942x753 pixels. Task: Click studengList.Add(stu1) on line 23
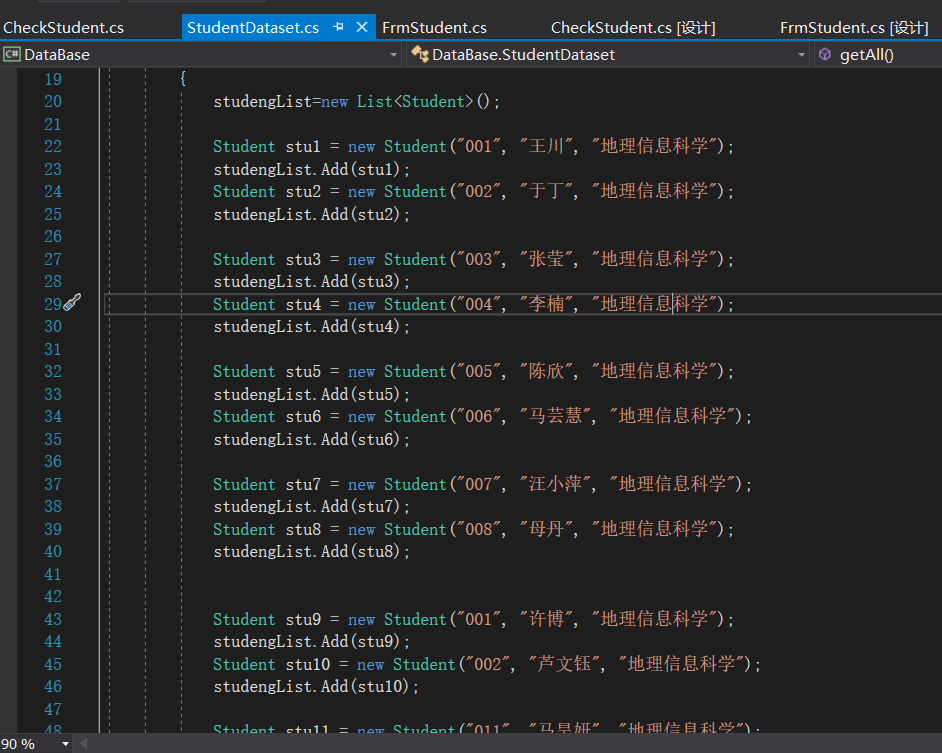(x=311, y=169)
